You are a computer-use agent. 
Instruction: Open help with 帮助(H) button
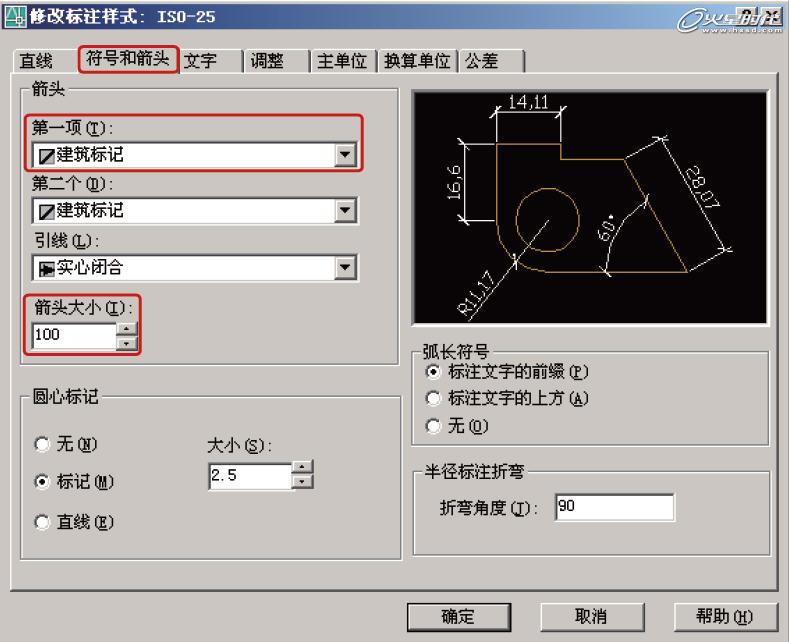click(725, 617)
